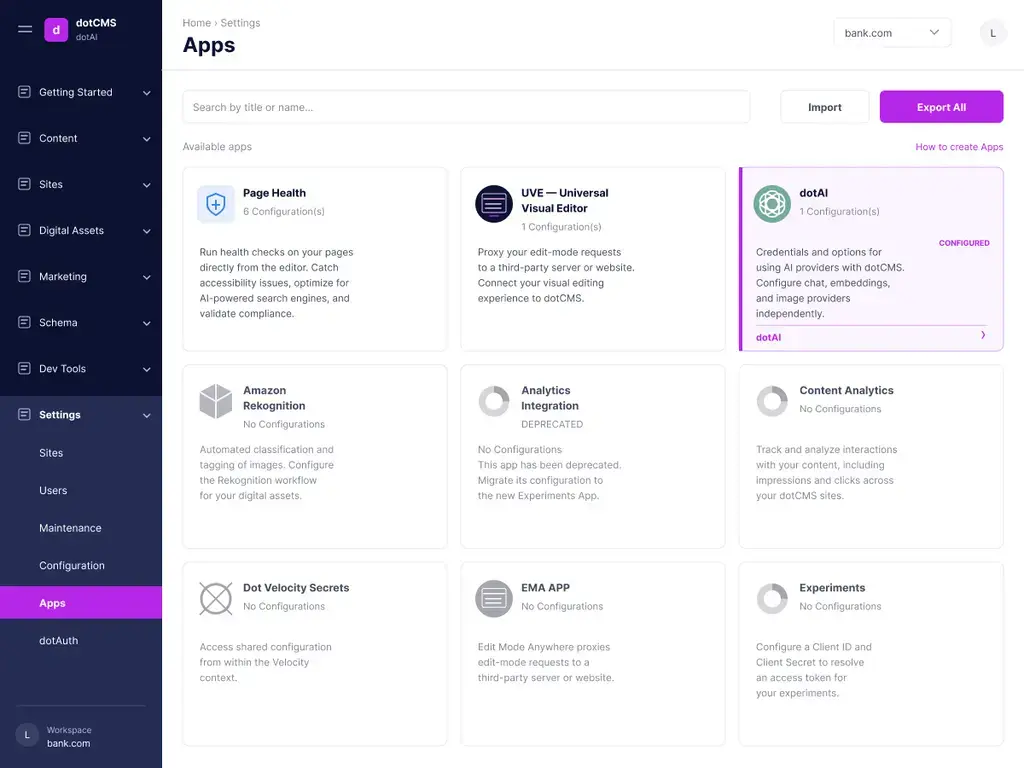1024x768 pixels.
Task: Click the Import button
Action: click(824, 107)
